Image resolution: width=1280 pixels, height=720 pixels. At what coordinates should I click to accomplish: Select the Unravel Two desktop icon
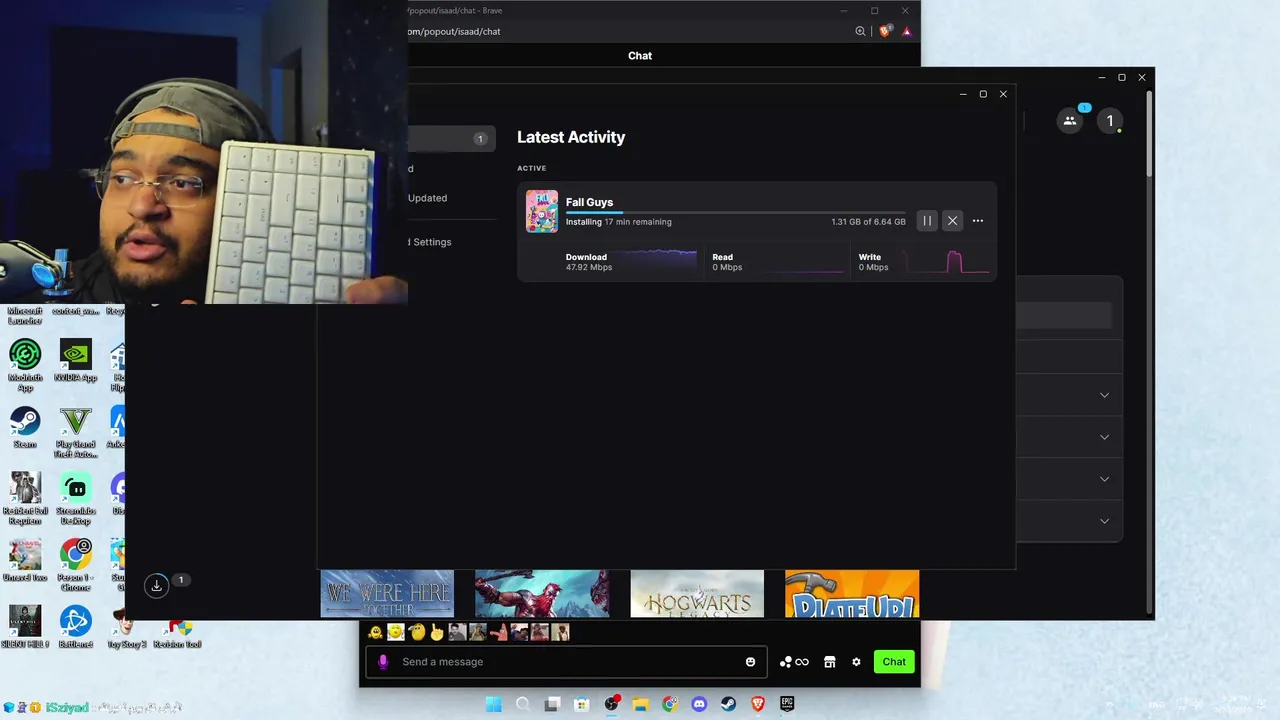tap(25, 560)
